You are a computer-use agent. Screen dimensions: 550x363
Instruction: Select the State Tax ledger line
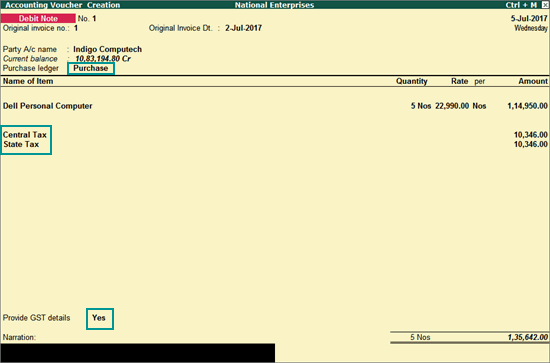point(21,144)
